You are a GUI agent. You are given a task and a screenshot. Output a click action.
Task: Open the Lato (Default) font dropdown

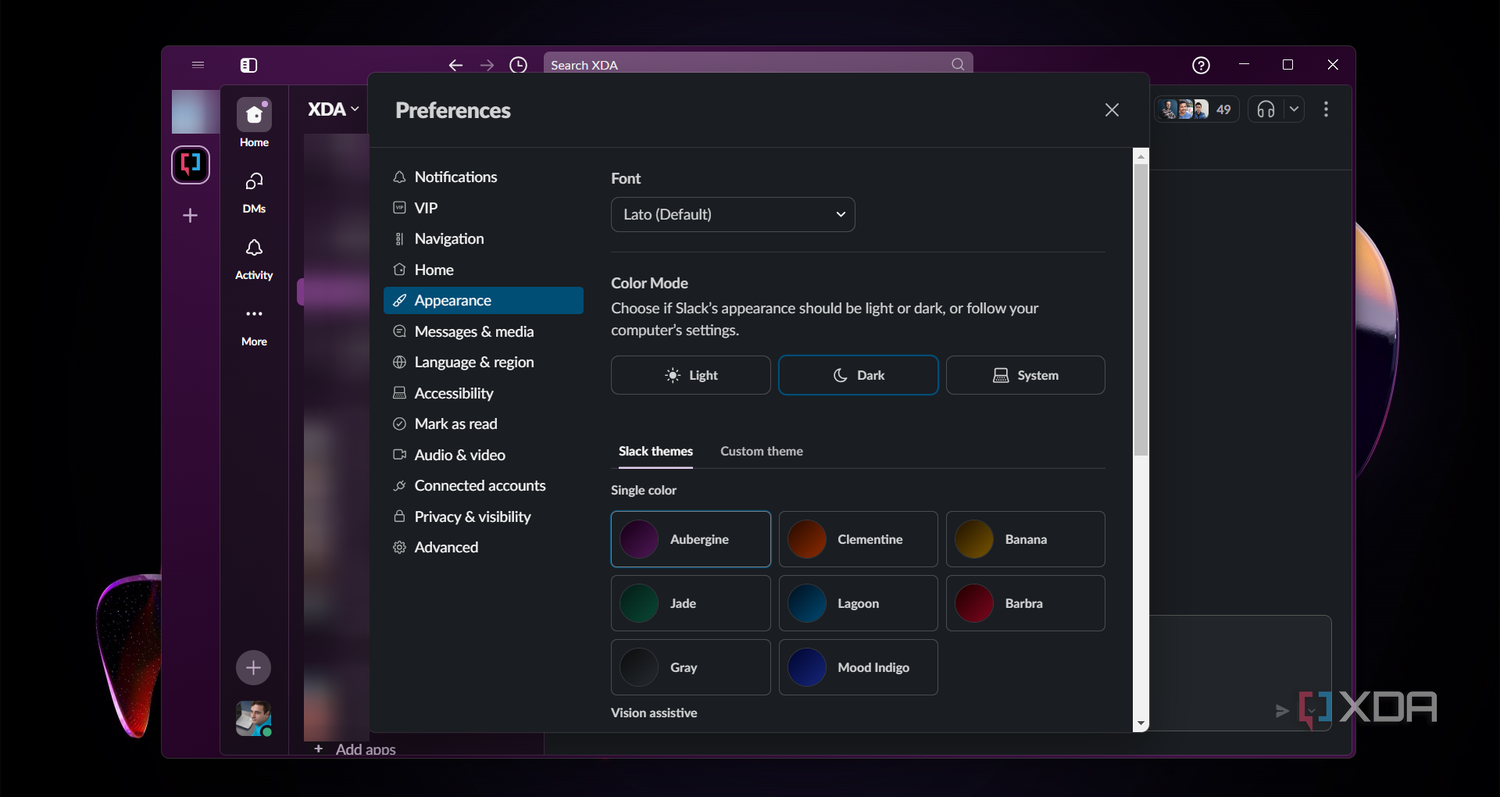[x=733, y=214]
